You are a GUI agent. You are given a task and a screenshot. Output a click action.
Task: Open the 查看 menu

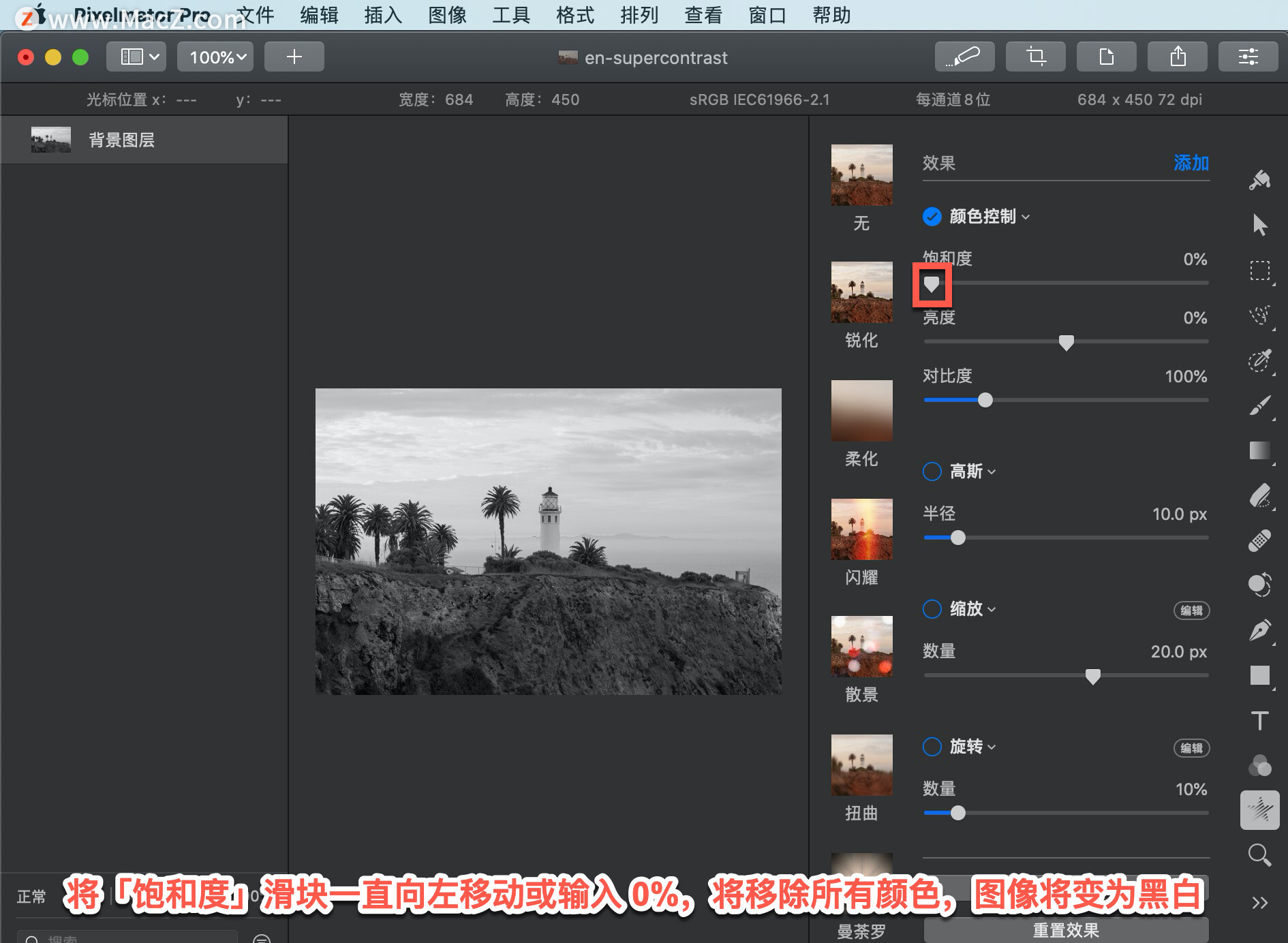[x=703, y=15]
